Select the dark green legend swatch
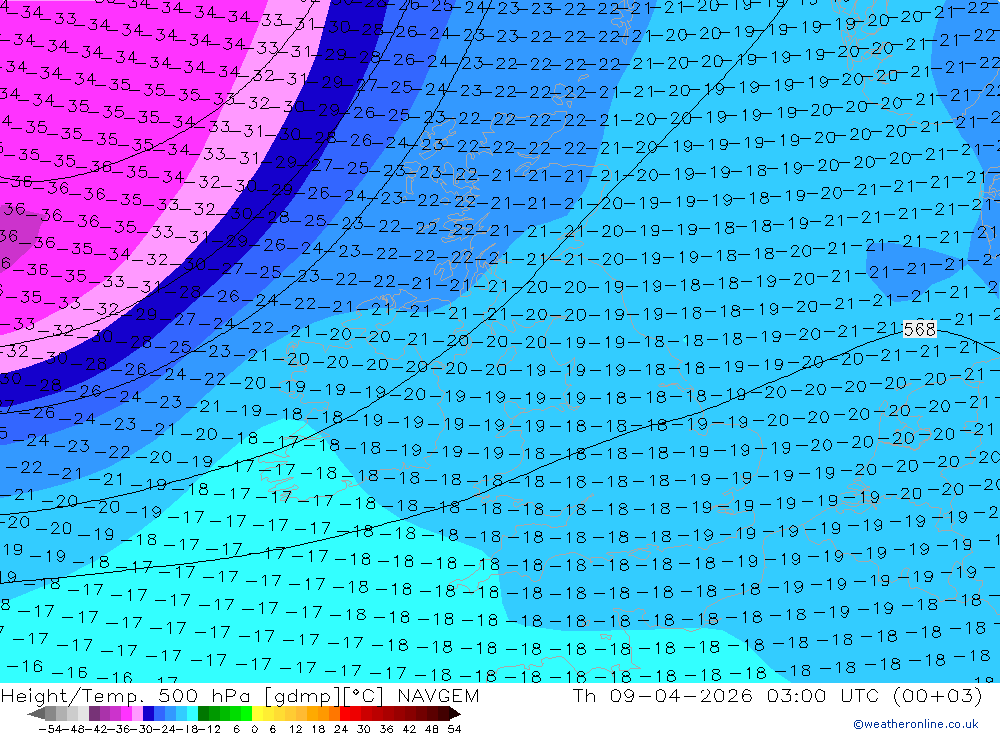Screen dimensions: 1000x733 tap(203, 713)
